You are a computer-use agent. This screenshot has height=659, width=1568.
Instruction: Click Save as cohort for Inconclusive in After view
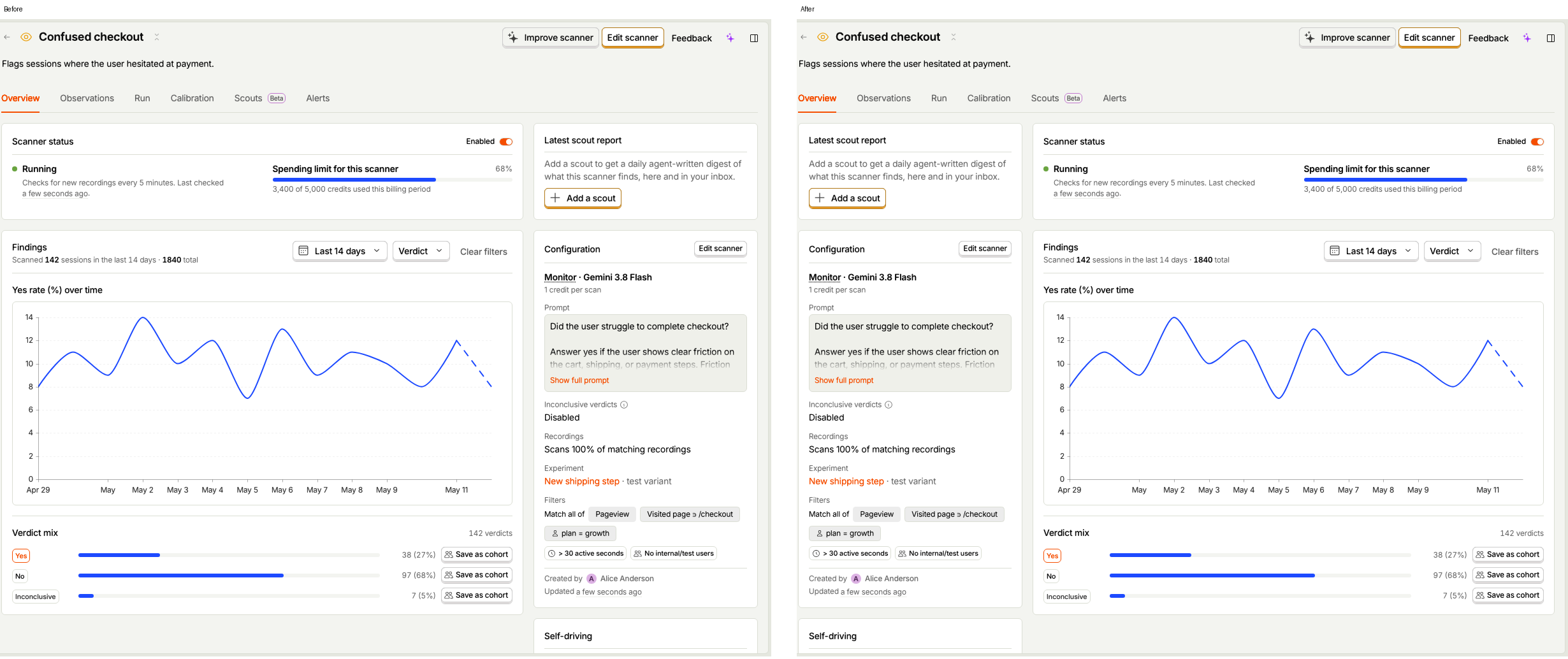pos(1508,595)
